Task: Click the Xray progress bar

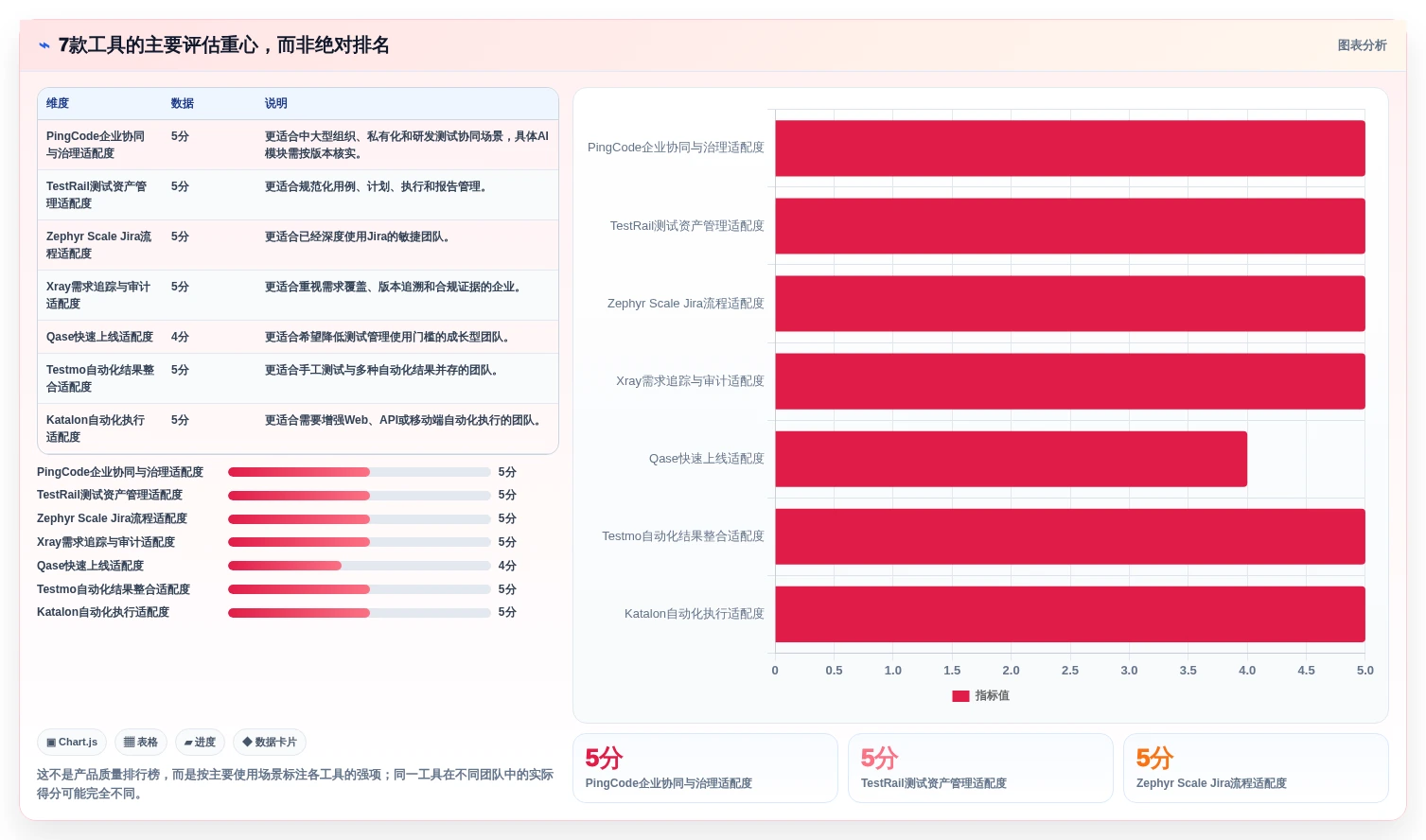Action: pos(360,542)
